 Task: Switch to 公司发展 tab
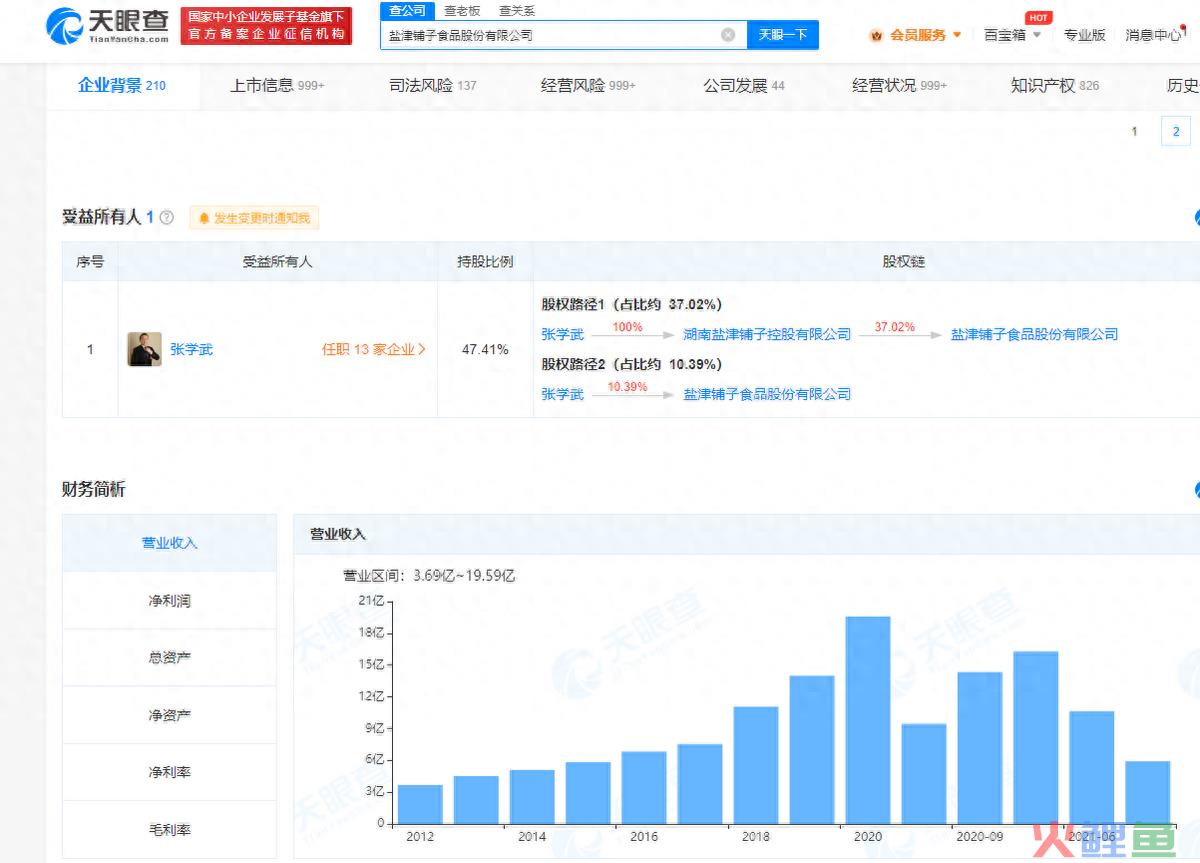744,86
